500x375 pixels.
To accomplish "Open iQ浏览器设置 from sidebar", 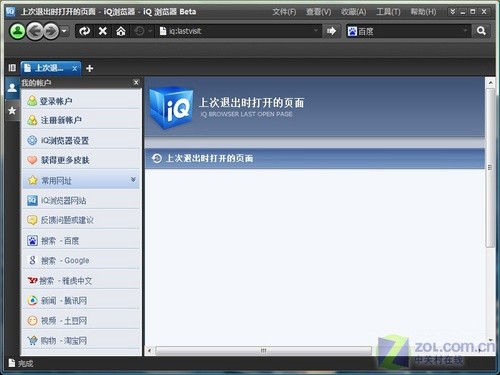I will click(x=81, y=140).
